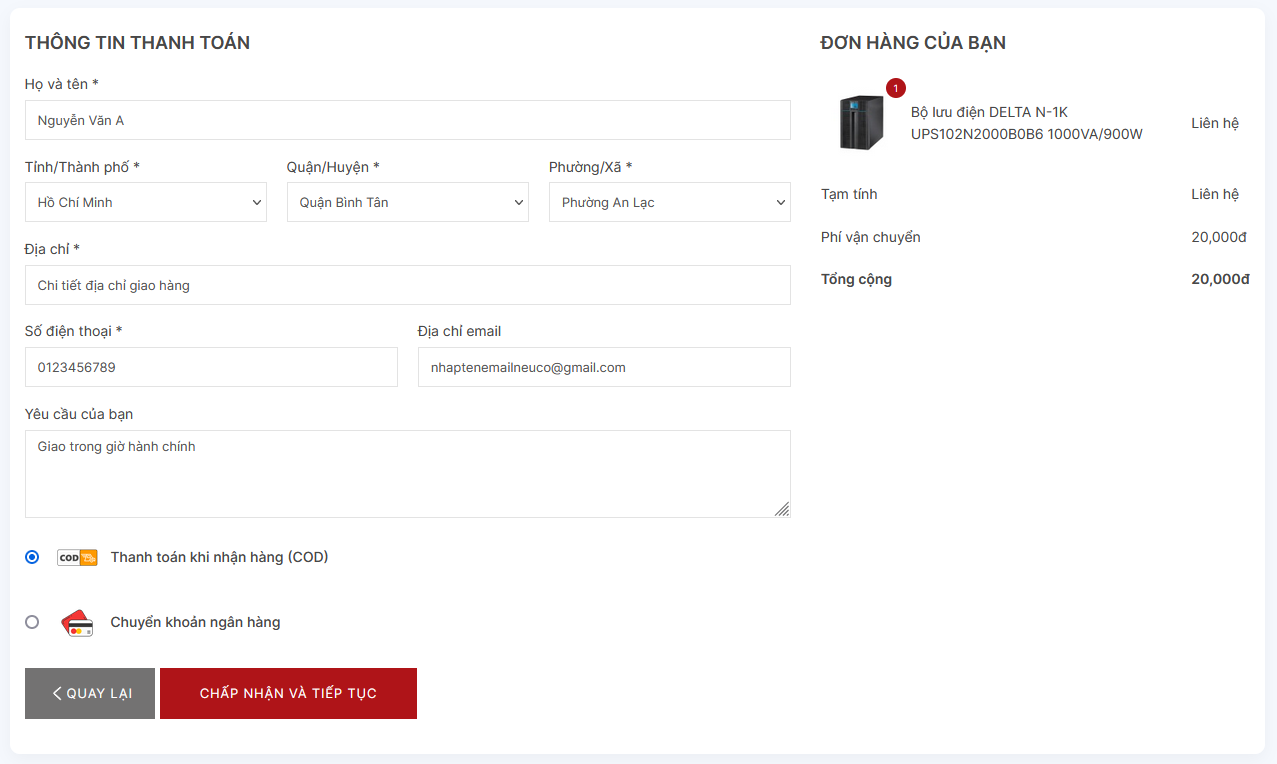The width and height of the screenshot is (1277, 764).
Task: Click the Phí vận chuyển 20,000đ value
Action: coord(1220,237)
